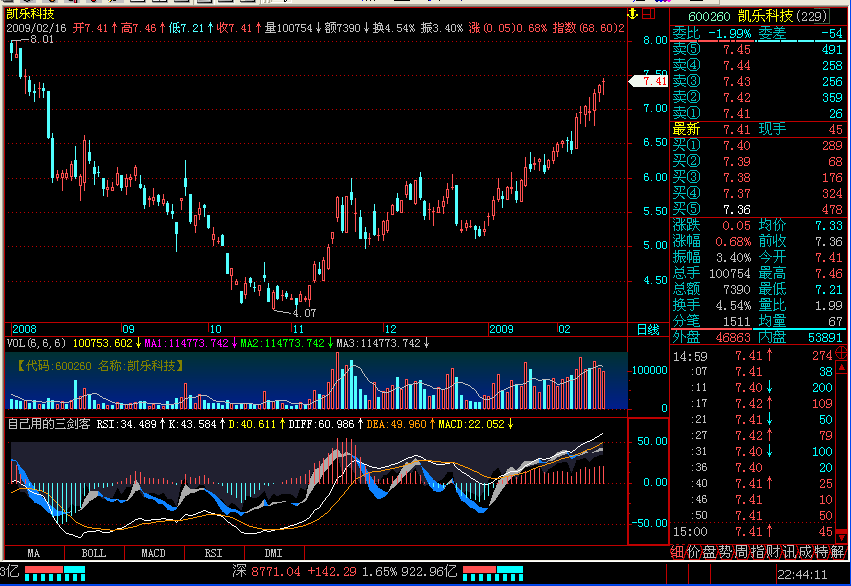This screenshot has height=586, width=851.
Task: Switch to the MA indicator tab
Action: tap(34, 553)
